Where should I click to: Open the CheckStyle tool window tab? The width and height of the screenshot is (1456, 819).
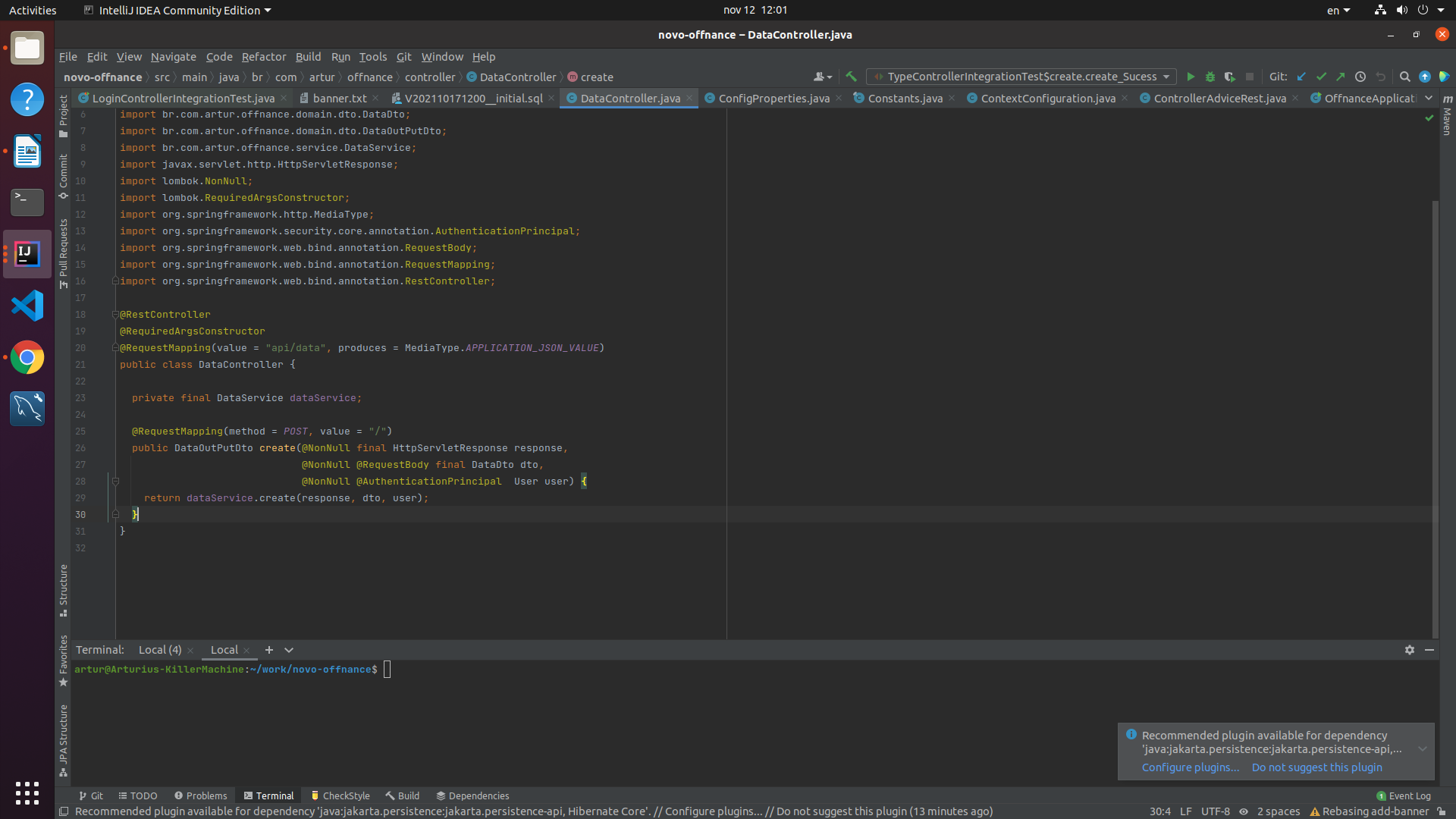340,795
